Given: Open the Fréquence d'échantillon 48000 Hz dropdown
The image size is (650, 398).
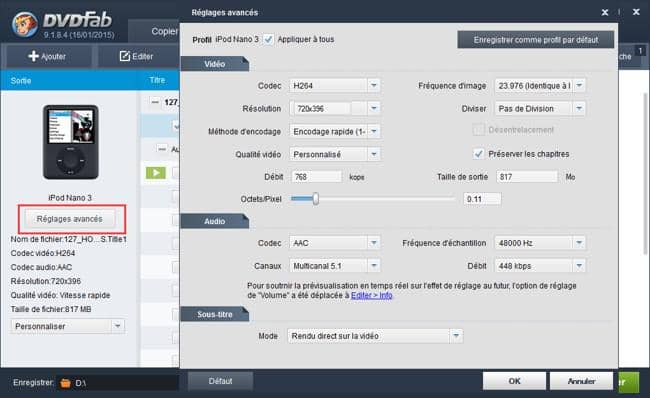Looking at the screenshot, I should click(x=540, y=243).
